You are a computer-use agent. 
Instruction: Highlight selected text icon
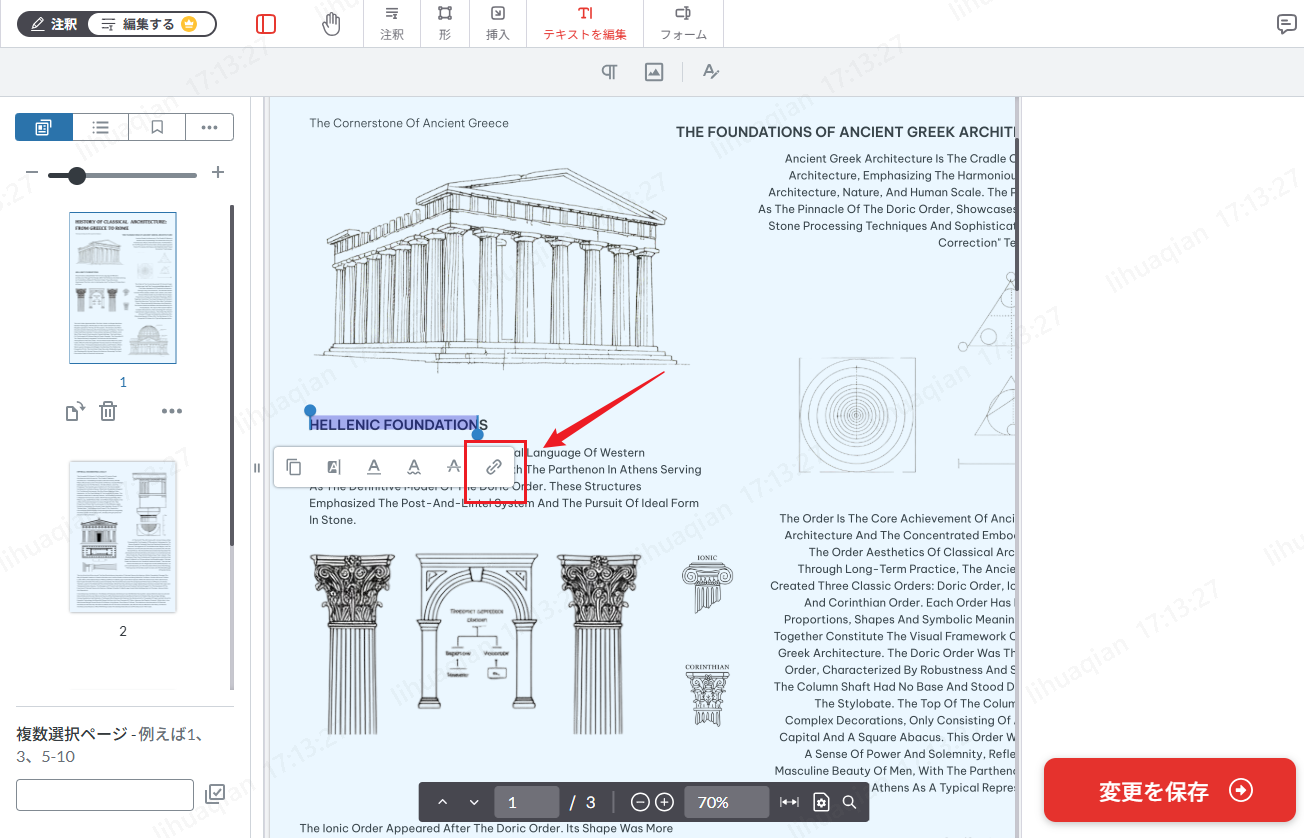pyautogui.click(x=334, y=467)
